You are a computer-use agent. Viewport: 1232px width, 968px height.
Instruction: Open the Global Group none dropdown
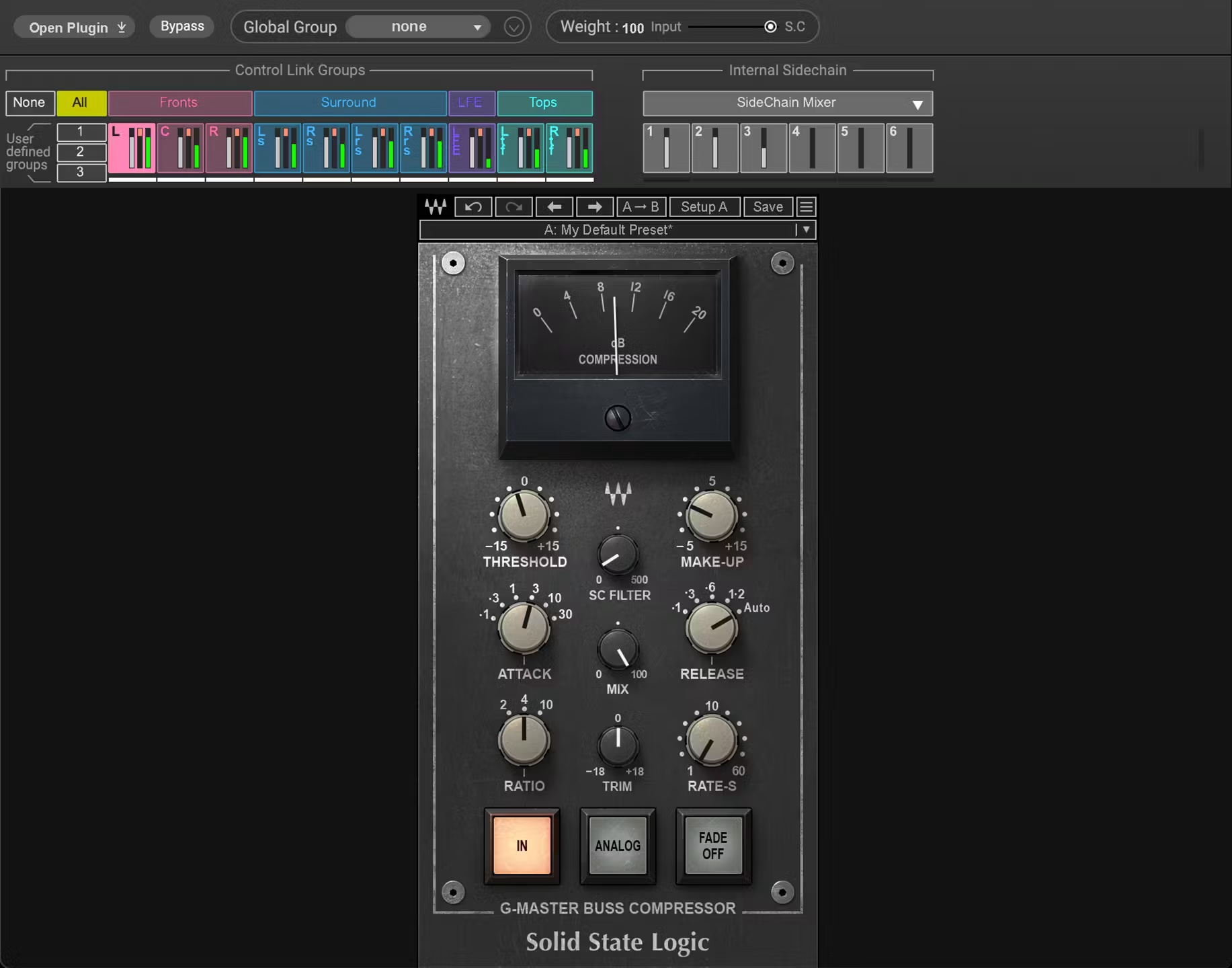(418, 27)
